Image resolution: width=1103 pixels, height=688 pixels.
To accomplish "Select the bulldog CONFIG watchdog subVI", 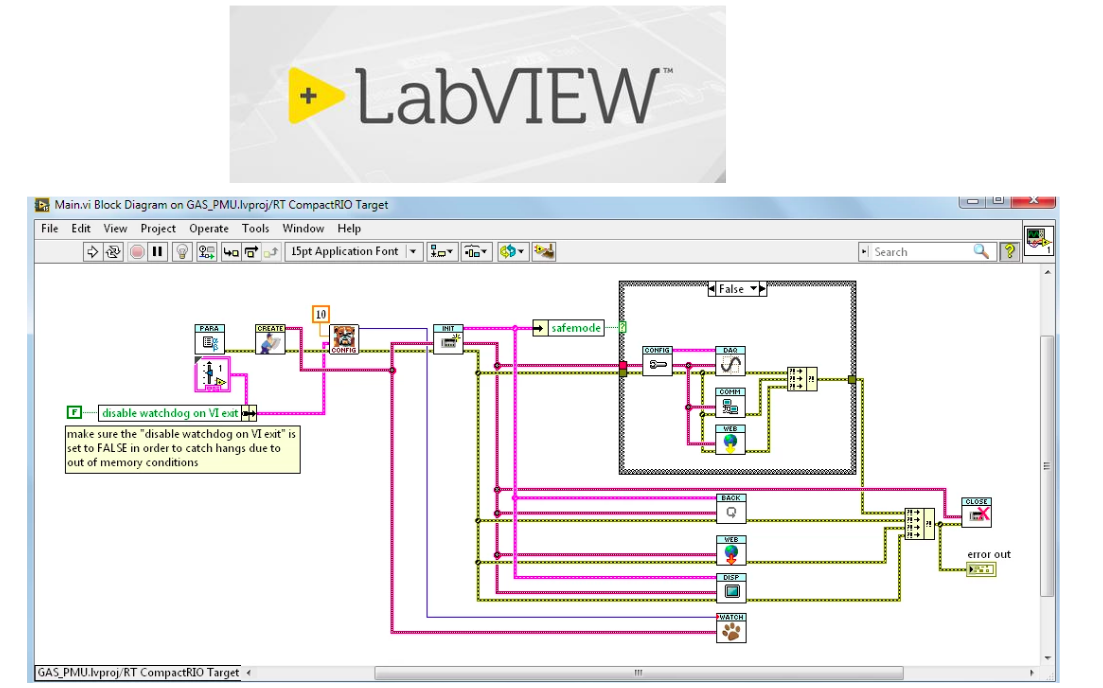I will point(344,339).
